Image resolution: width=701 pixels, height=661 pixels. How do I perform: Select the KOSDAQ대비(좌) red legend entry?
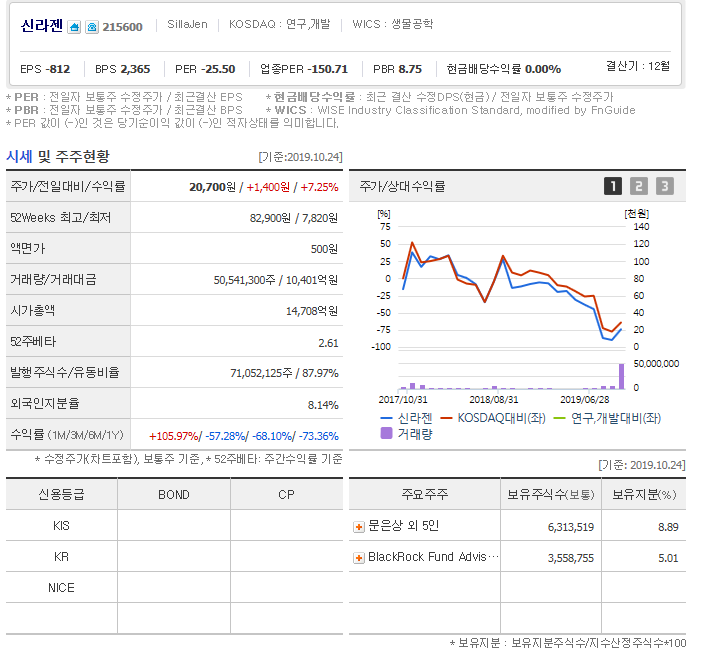pyautogui.click(x=493, y=418)
